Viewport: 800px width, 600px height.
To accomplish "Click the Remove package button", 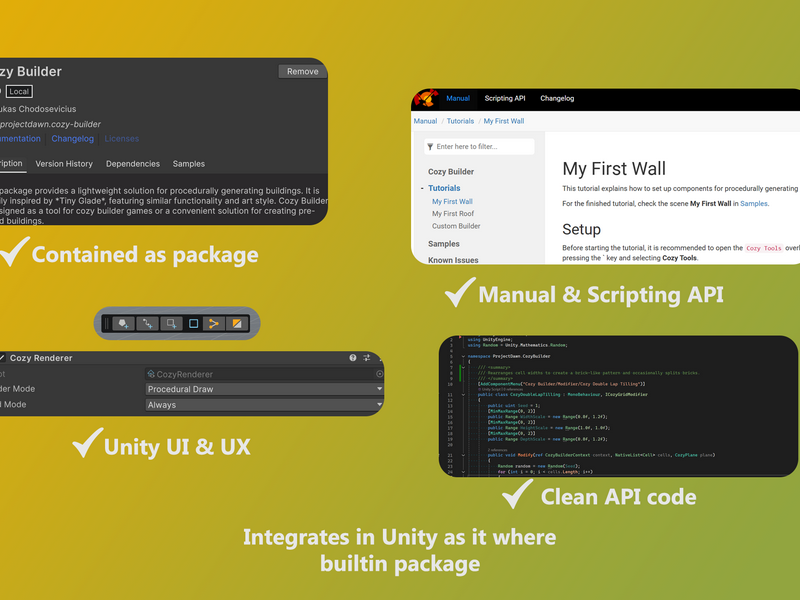I will 303,71.
